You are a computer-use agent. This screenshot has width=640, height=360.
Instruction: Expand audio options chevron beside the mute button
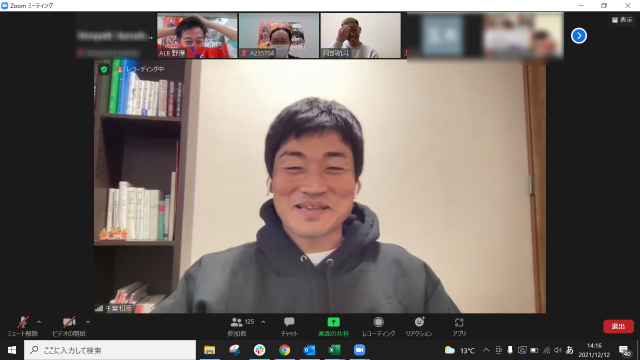point(39,322)
